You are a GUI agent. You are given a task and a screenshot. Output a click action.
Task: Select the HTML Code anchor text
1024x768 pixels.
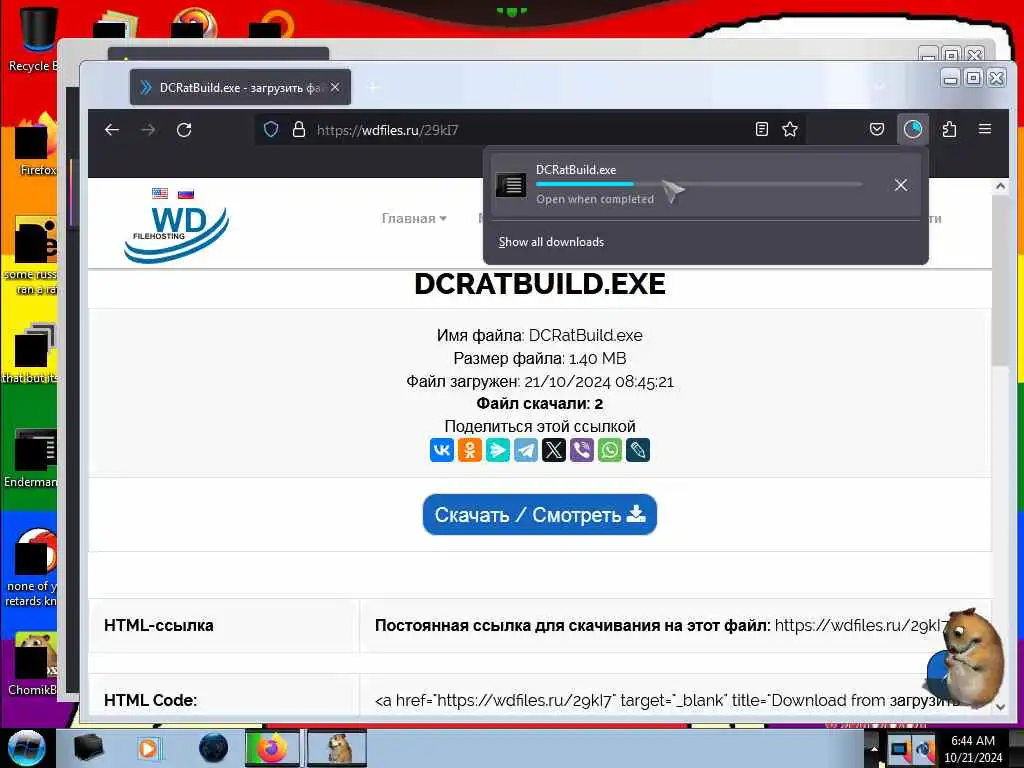pyautogui.click(x=666, y=700)
